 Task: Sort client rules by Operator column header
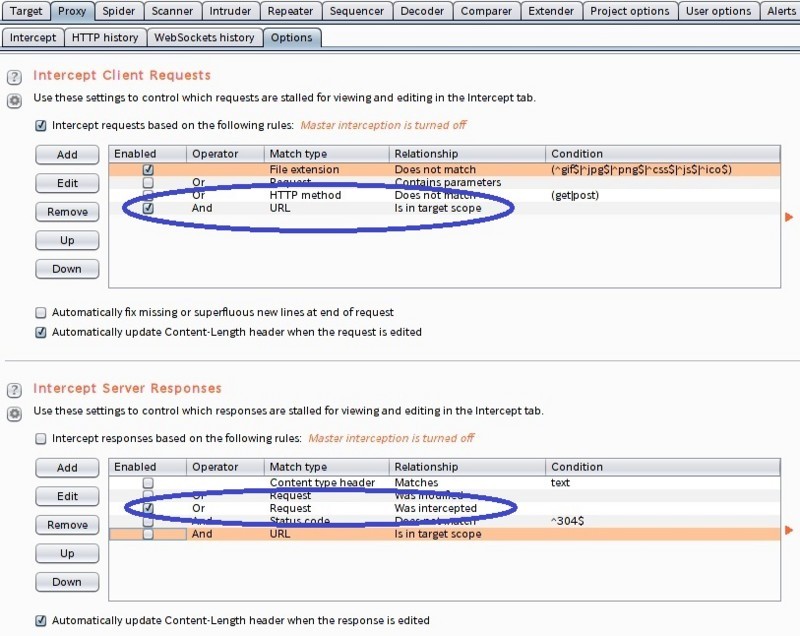pyautogui.click(x=225, y=154)
